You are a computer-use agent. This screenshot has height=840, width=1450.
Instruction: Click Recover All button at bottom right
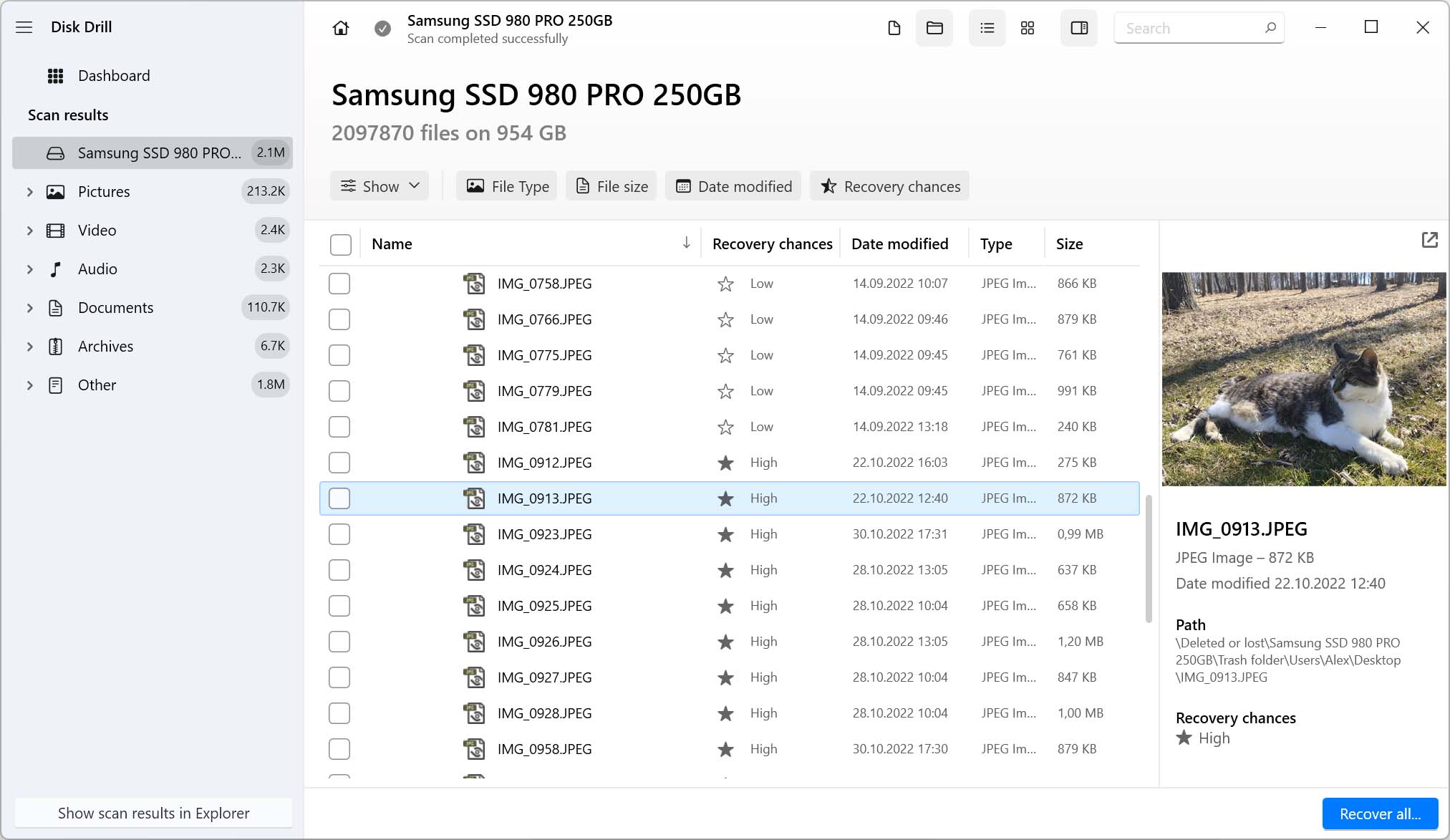click(1380, 812)
